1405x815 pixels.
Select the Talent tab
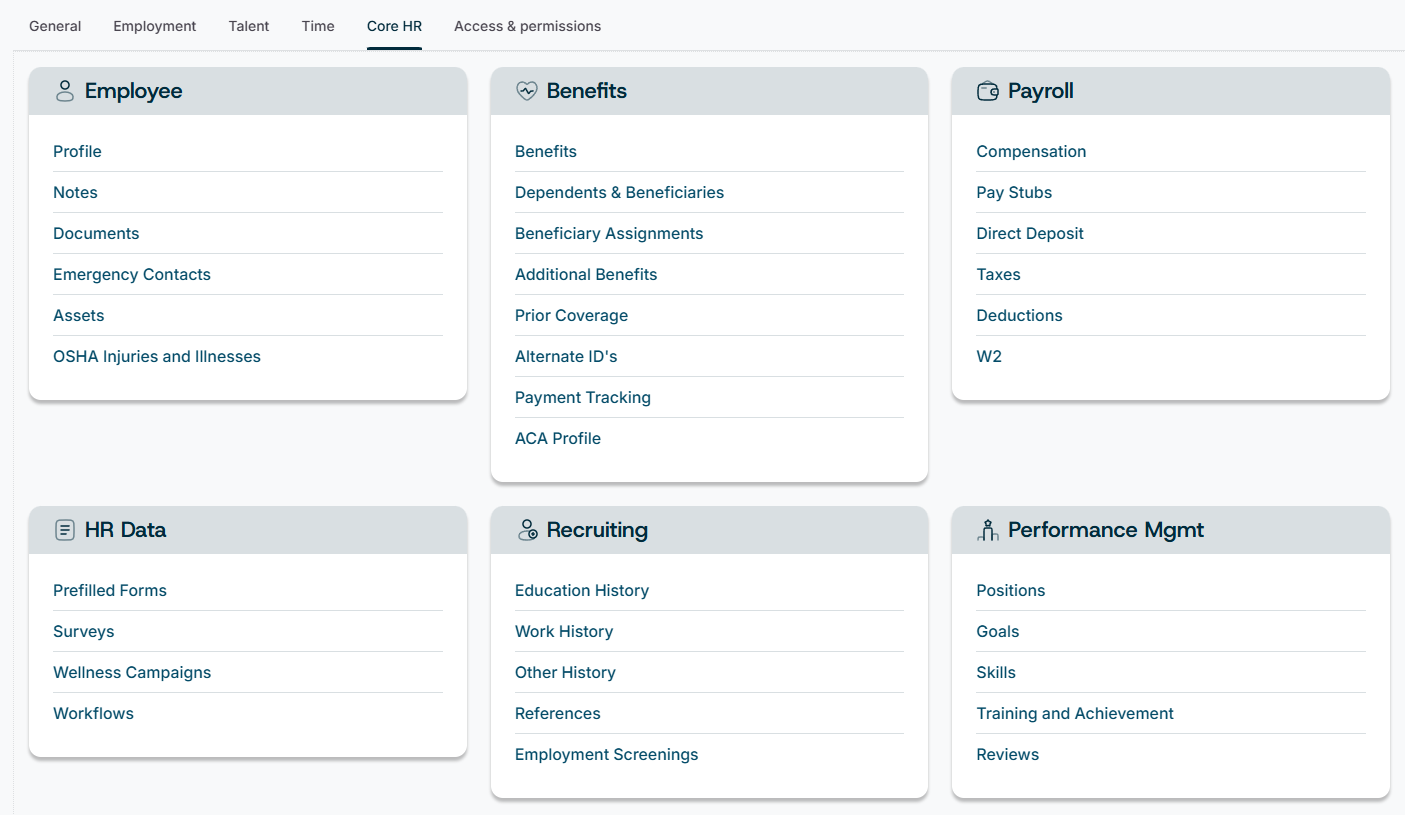coord(249,26)
